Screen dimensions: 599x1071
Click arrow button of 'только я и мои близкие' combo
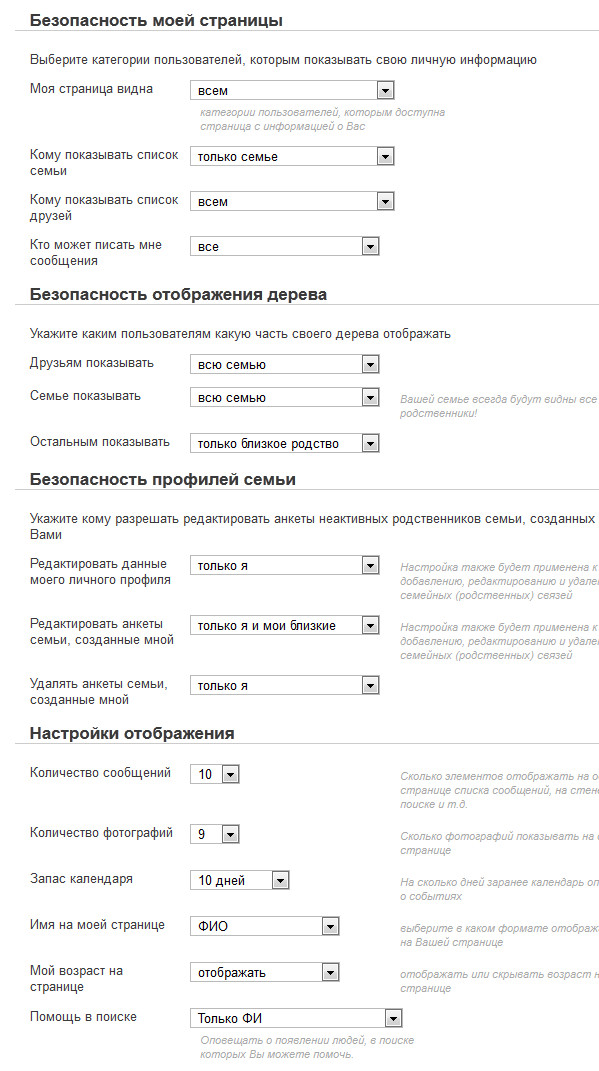coord(370,625)
